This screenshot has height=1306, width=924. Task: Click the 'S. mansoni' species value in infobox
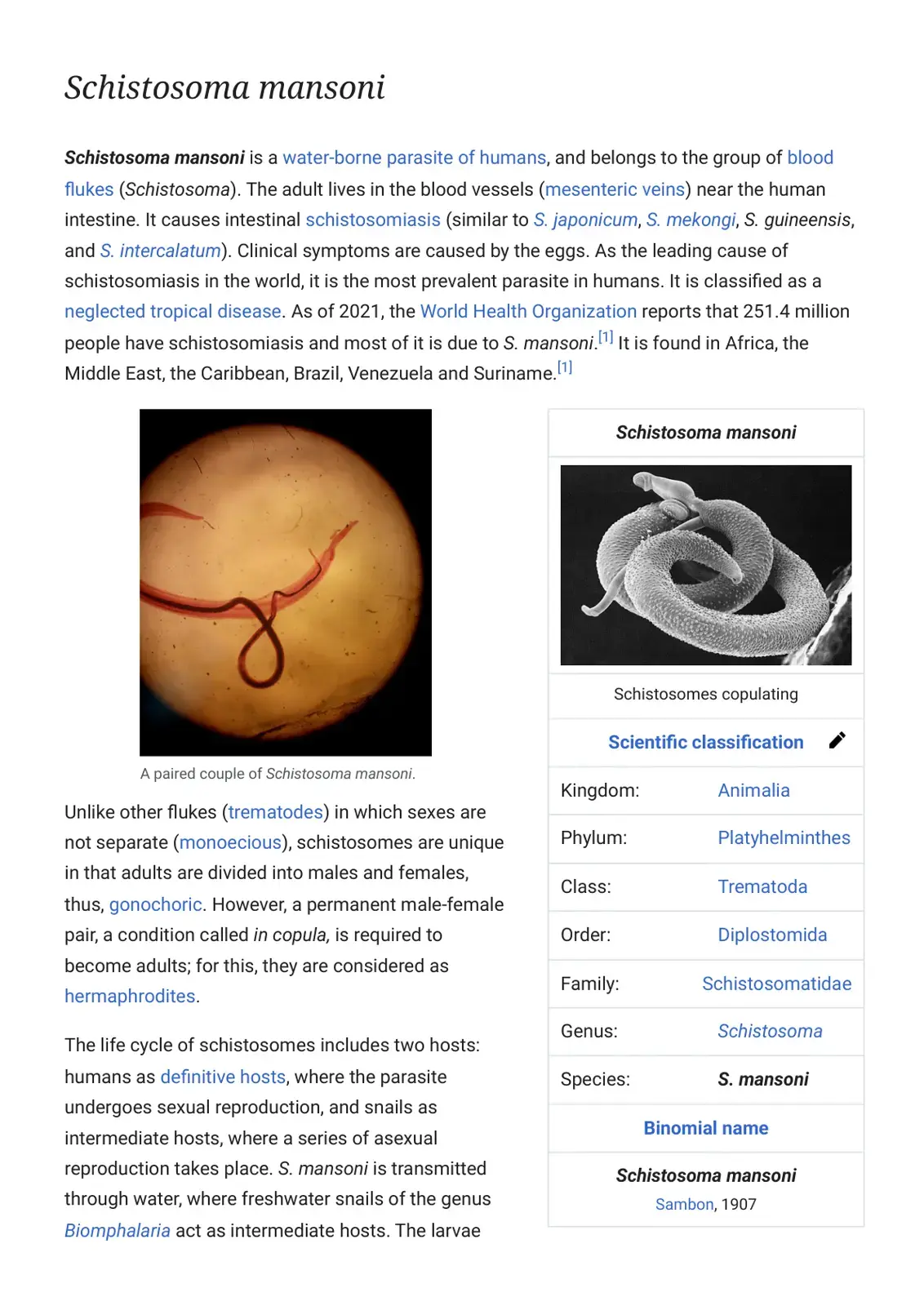click(x=763, y=1079)
